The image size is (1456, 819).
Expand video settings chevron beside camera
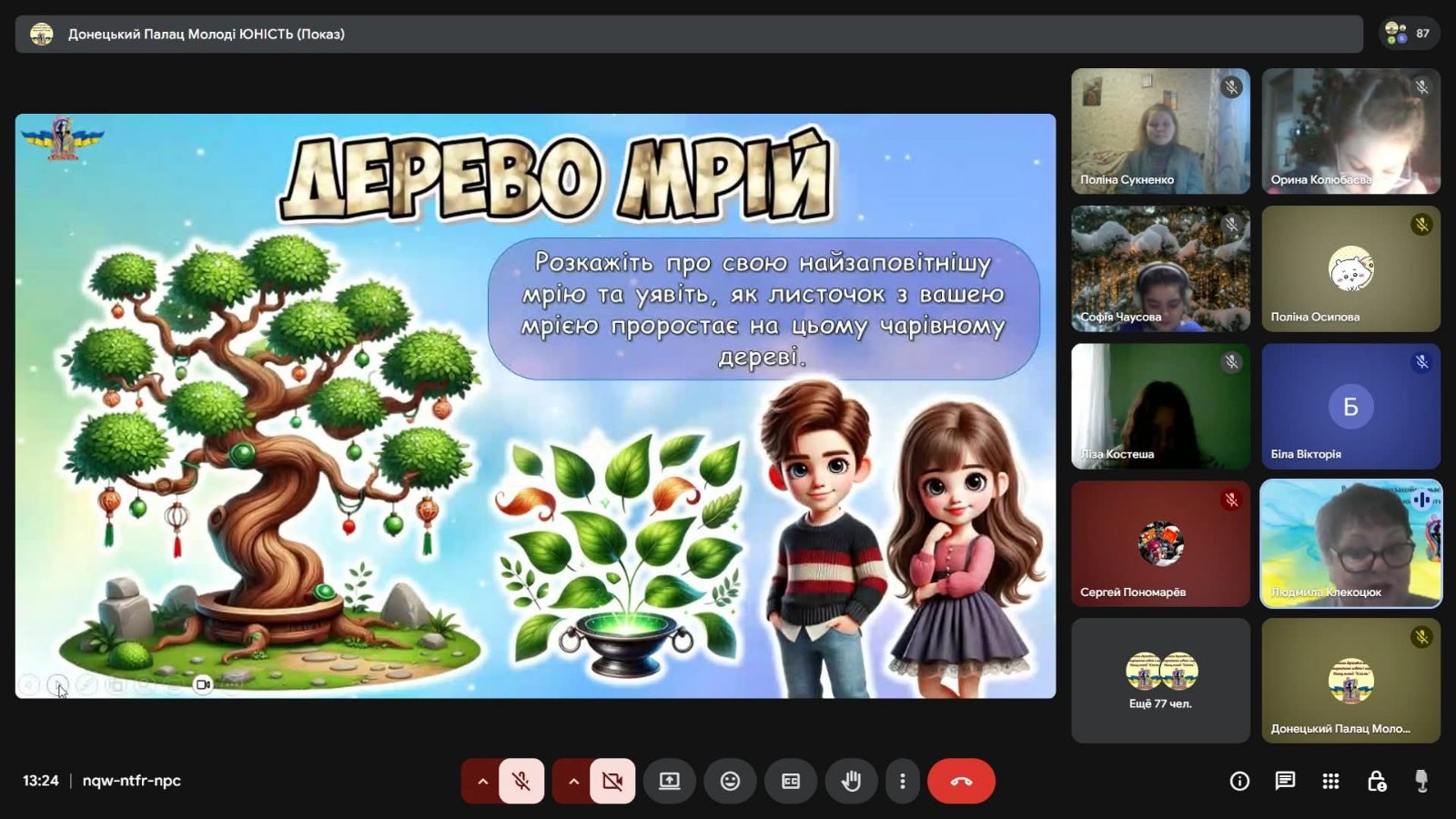click(x=573, y=781)
